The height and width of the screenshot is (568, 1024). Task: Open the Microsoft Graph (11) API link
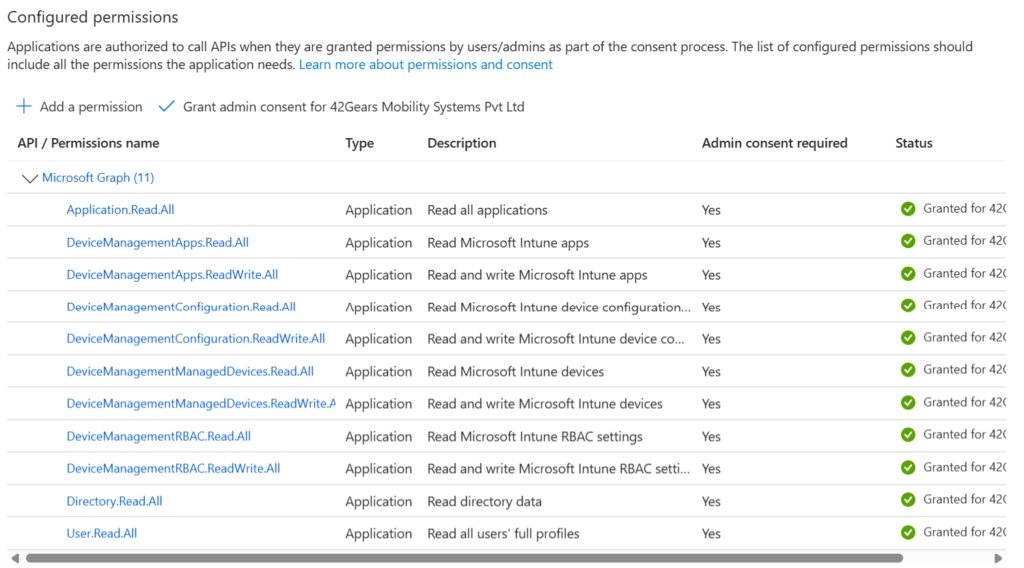click(97, 178)
